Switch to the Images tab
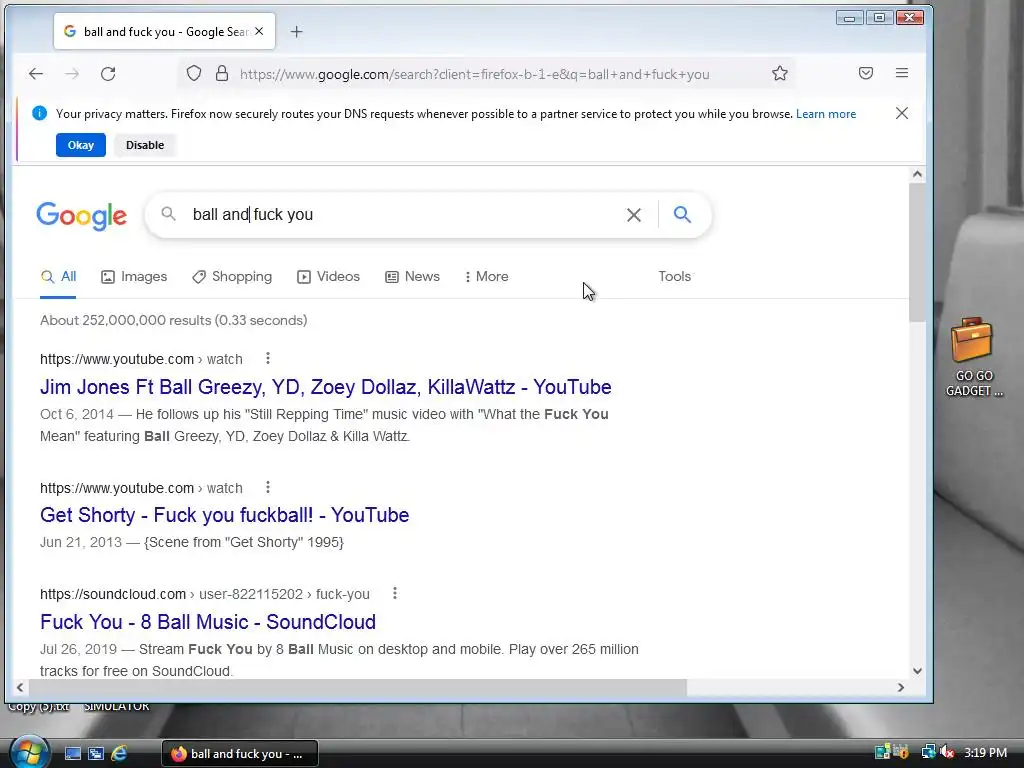 [x=134, y=276]
